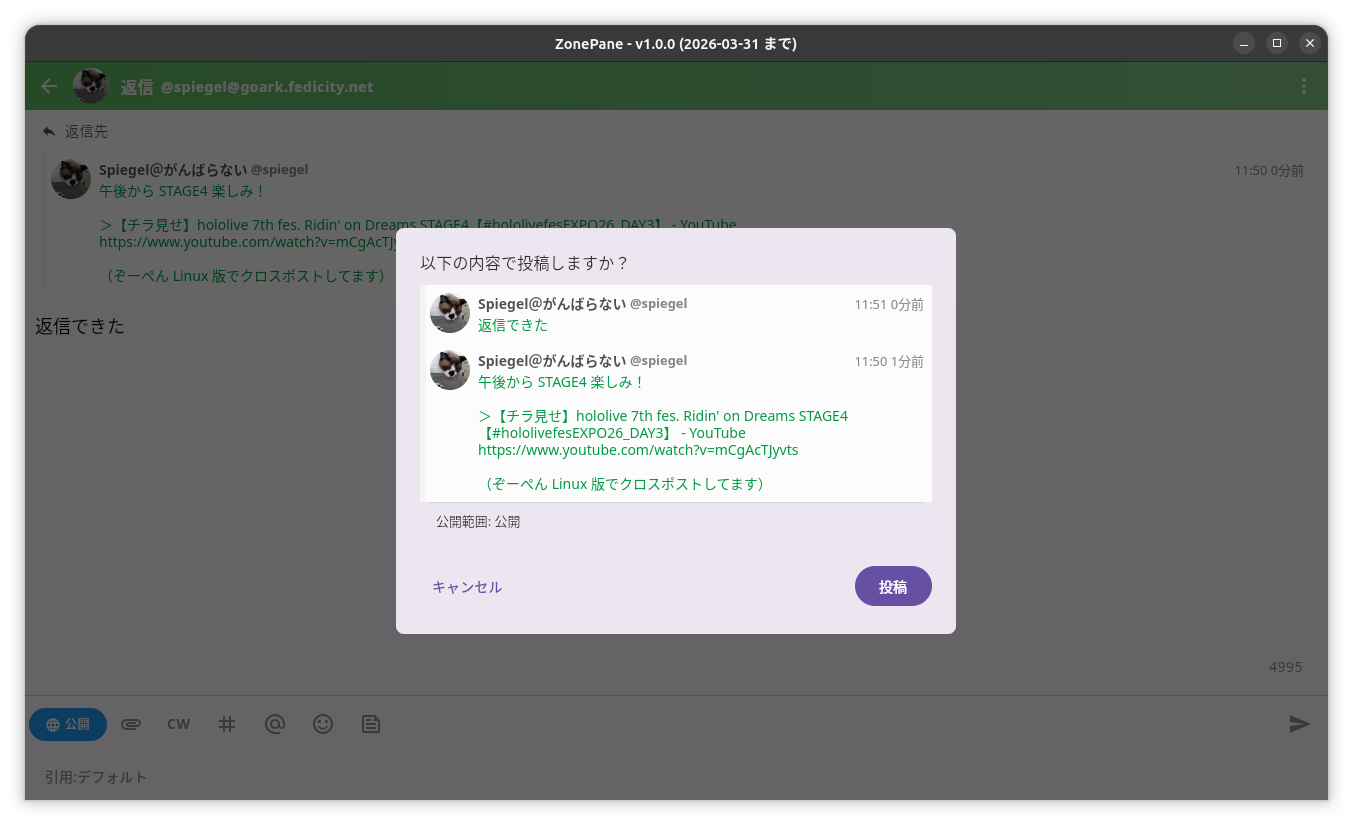The image size is (1353, 825).
Task: Click キャンセル to dismiss the dialog
Action: 467,587
